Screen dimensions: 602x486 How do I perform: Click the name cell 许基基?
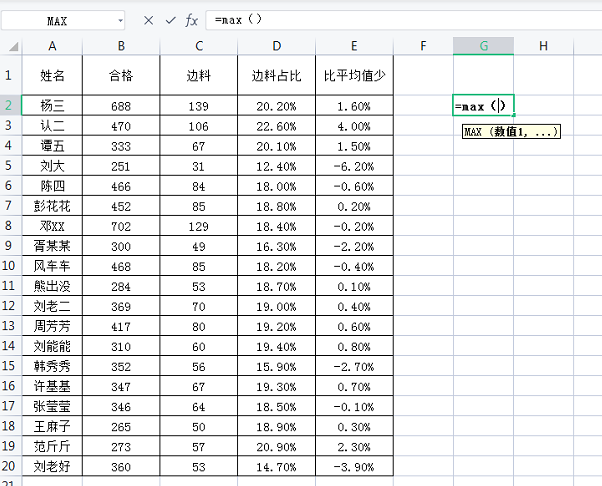(52, 386)
